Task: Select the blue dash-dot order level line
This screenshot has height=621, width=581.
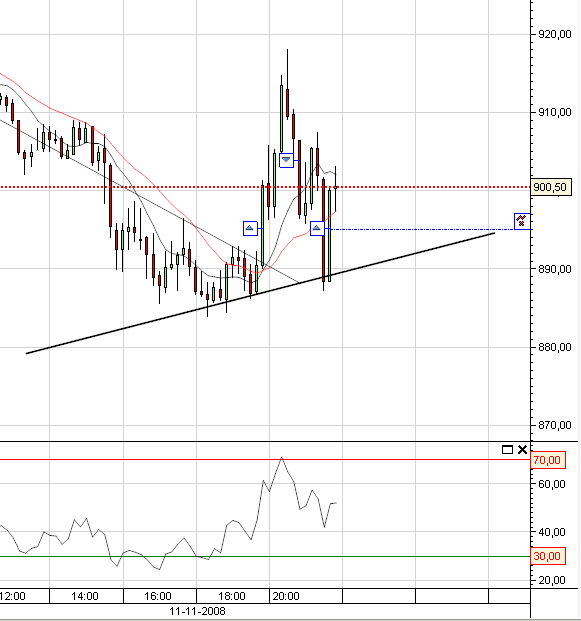Action: [x=424, y=229]
